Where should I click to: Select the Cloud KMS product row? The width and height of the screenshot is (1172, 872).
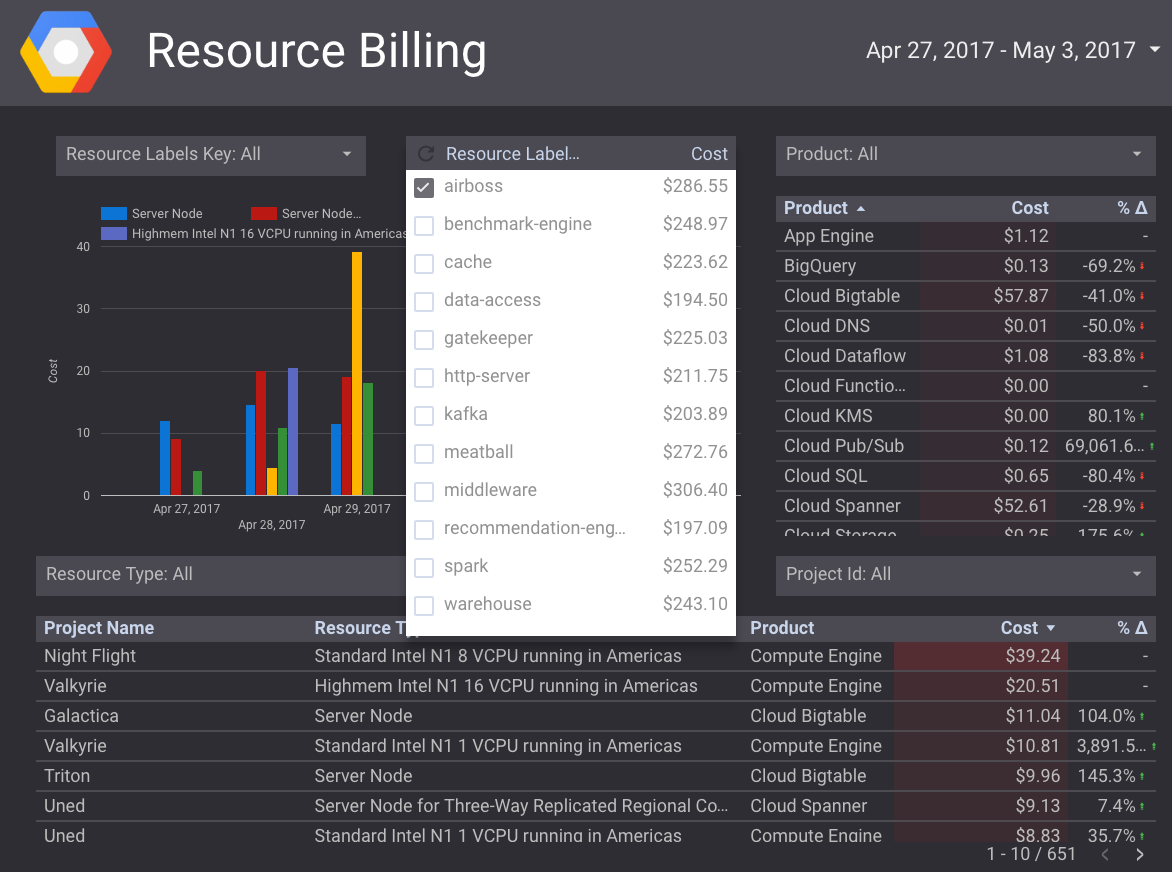[966, 416]
